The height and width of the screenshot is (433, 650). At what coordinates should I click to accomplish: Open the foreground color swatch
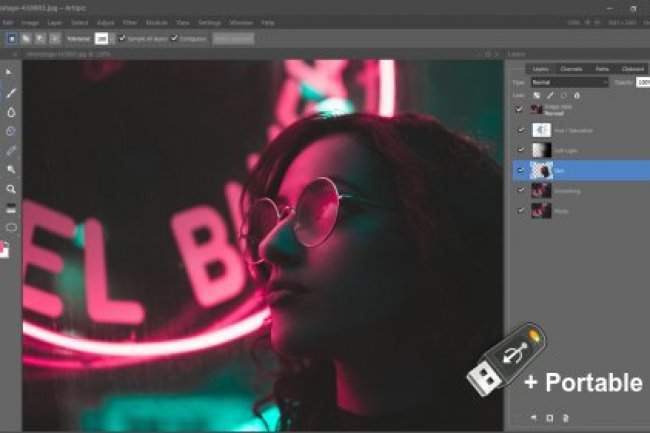click(2, 246)
